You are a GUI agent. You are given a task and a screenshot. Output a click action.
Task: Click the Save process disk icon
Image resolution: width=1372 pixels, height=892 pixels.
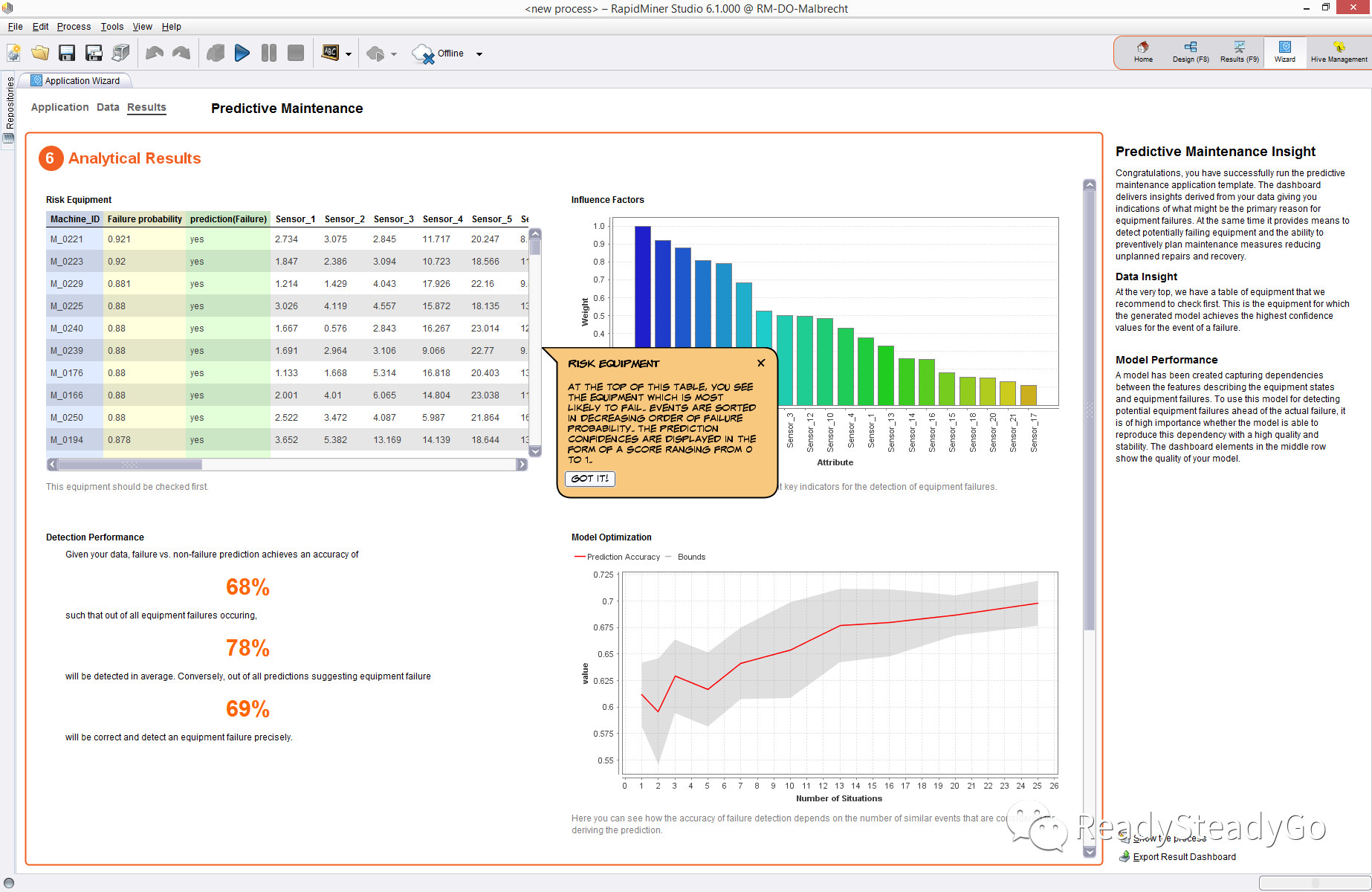67,53
